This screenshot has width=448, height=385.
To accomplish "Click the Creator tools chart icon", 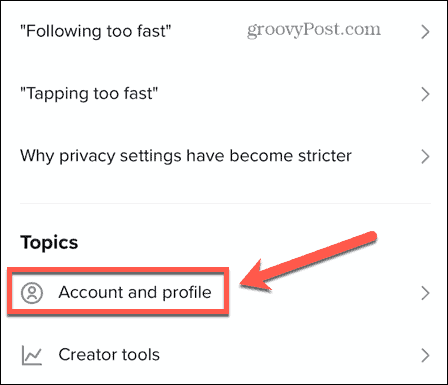I will [32, 355].
